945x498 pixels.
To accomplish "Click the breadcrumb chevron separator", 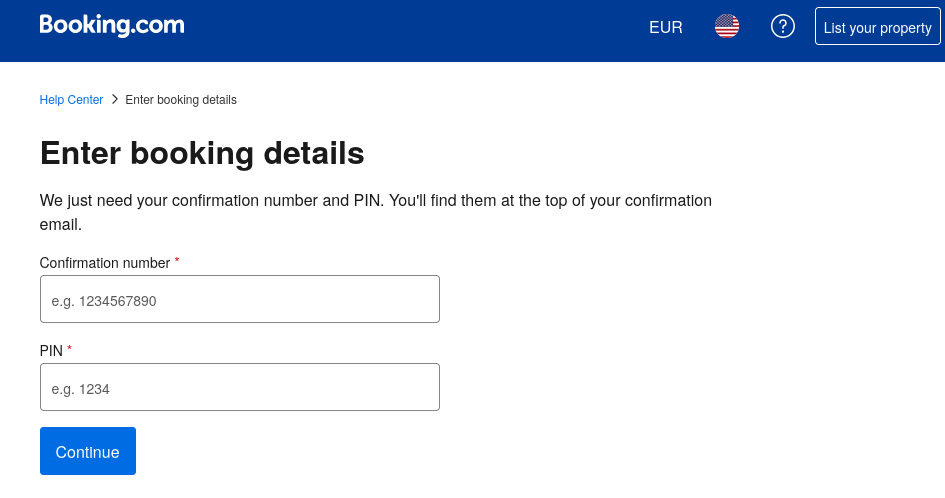I will point(115,99).
